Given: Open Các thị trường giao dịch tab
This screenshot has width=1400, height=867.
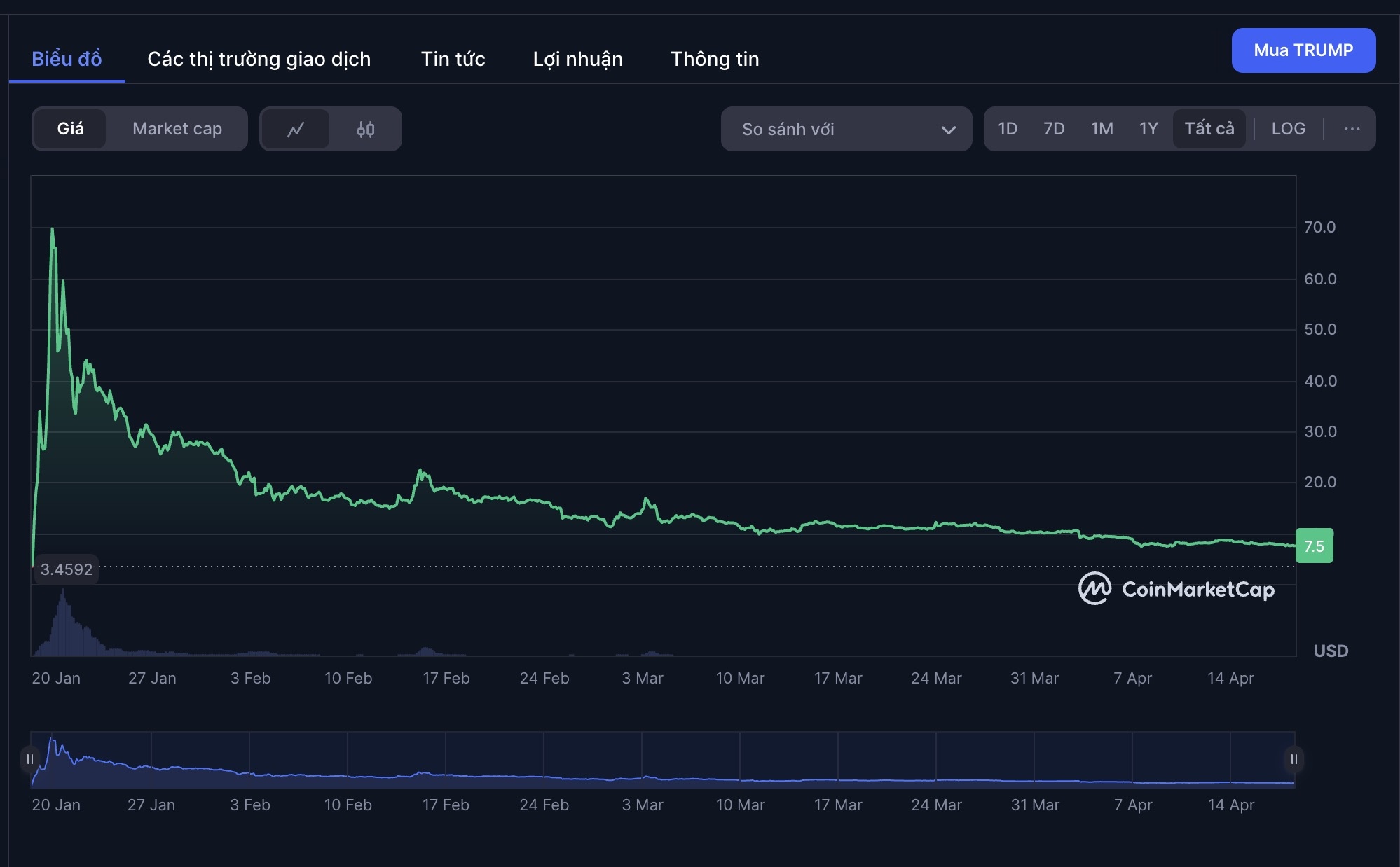Looking at the screenshot, I should coord(259,59).
